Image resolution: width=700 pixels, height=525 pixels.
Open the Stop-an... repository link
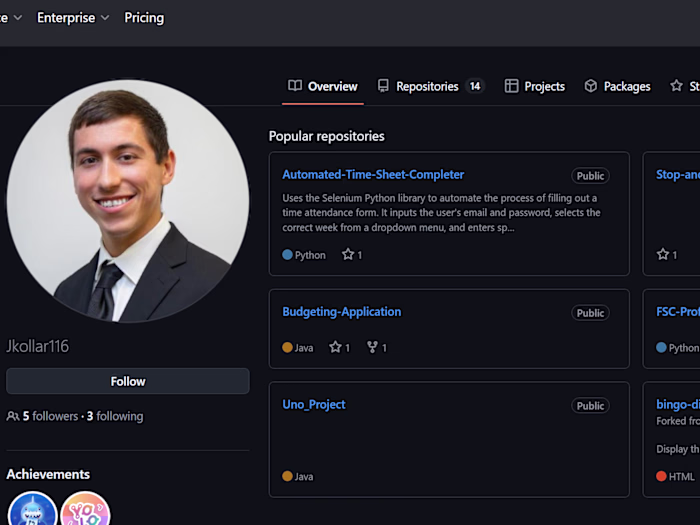(678, 175)
